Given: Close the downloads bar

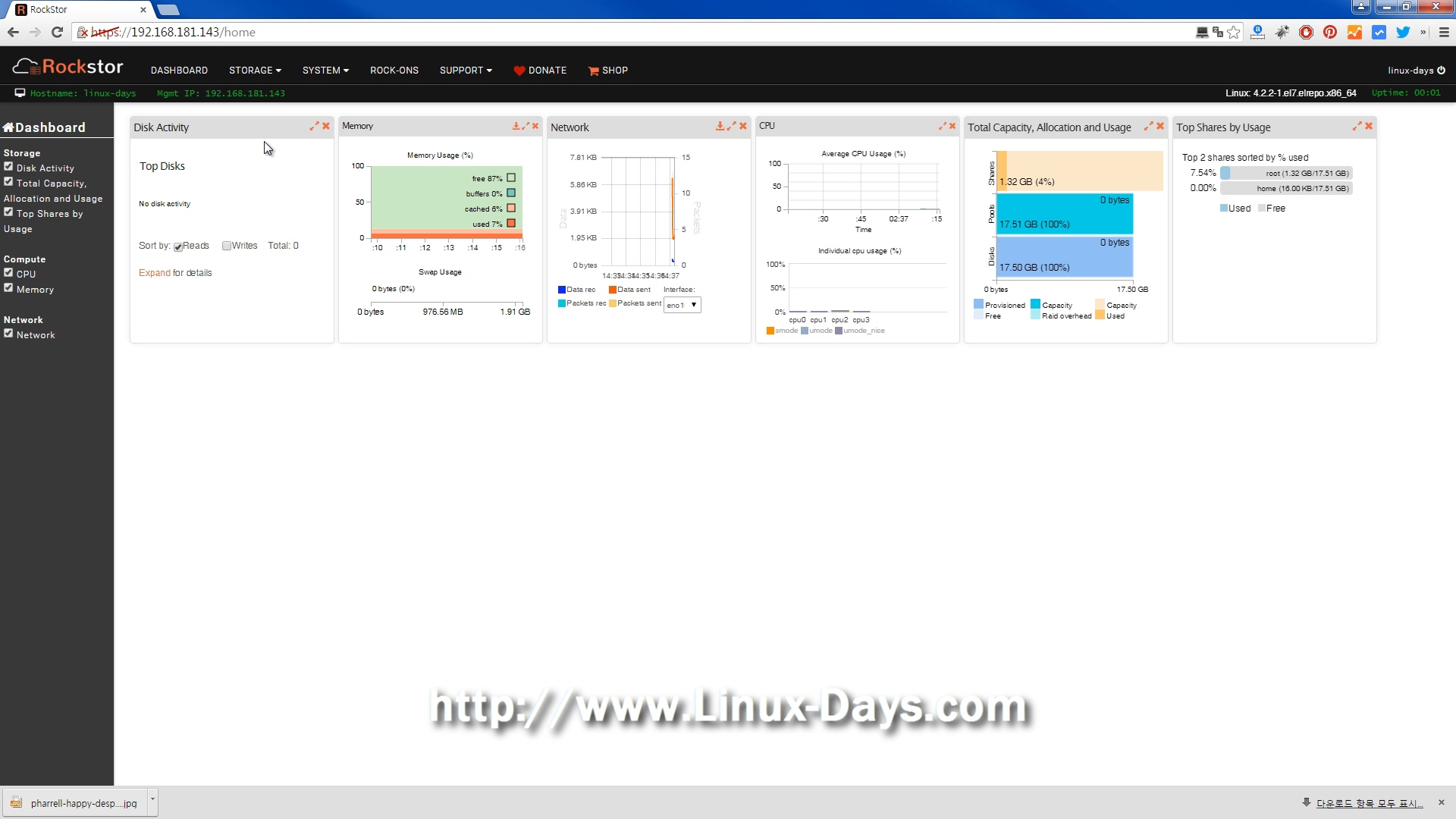Looking at the screenshot, I should click(1442, 802).
